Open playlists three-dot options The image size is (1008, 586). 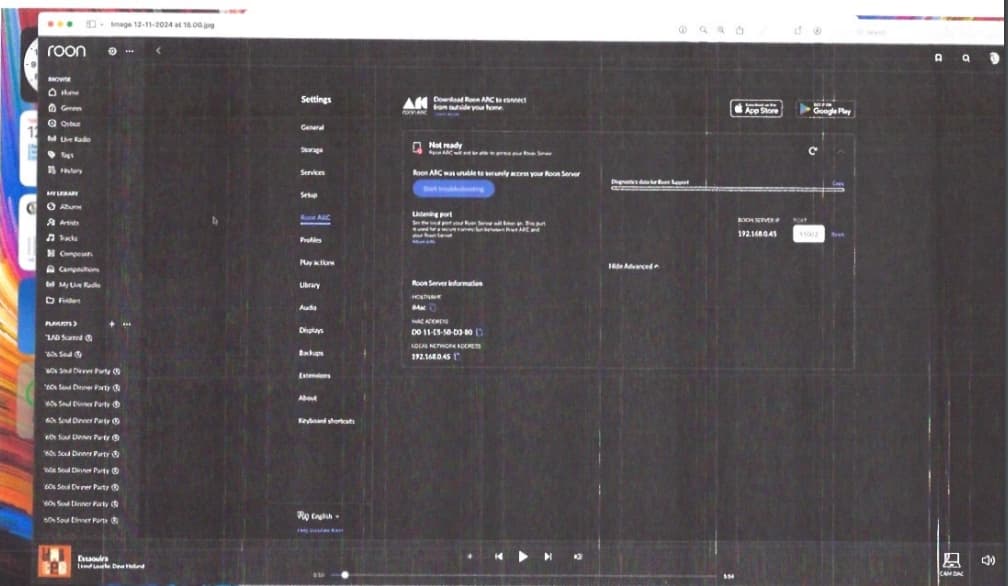[127, 324]
